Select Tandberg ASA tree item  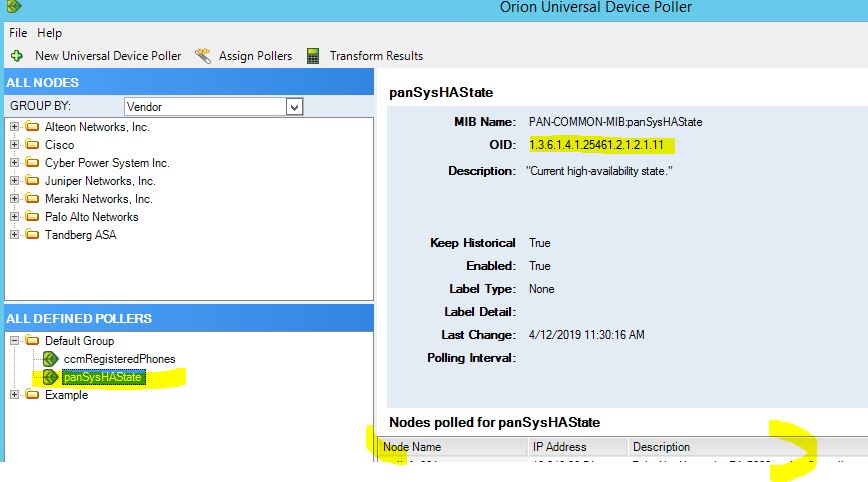click(80, 235)
